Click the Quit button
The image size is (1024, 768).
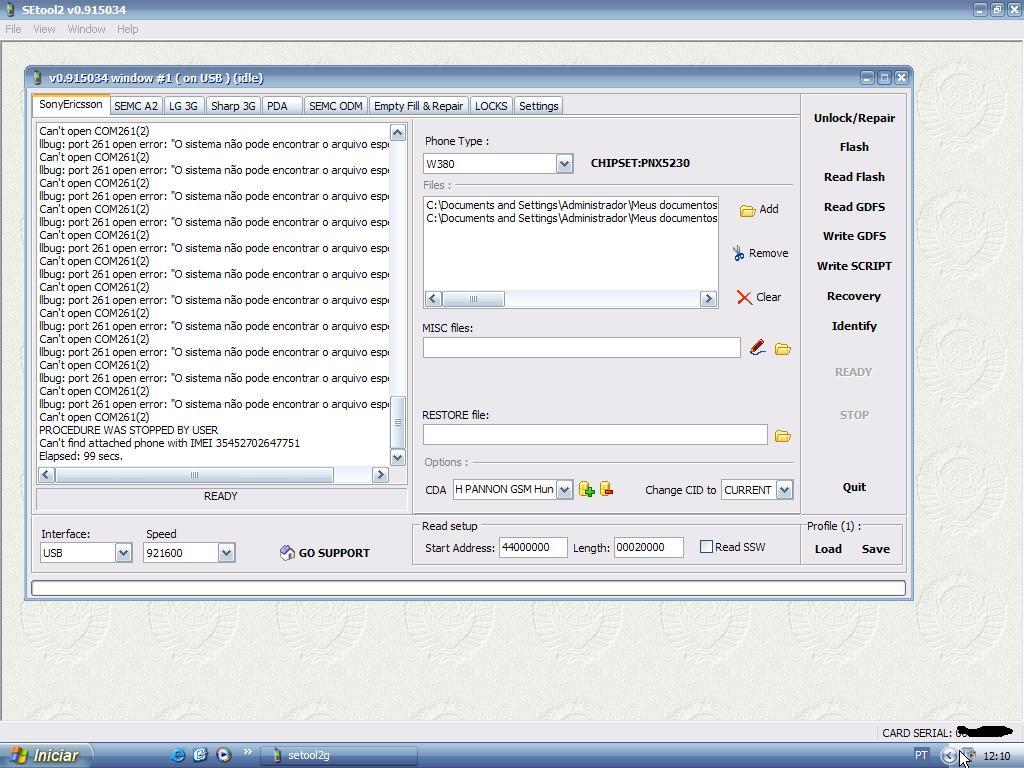click(854, 487)
